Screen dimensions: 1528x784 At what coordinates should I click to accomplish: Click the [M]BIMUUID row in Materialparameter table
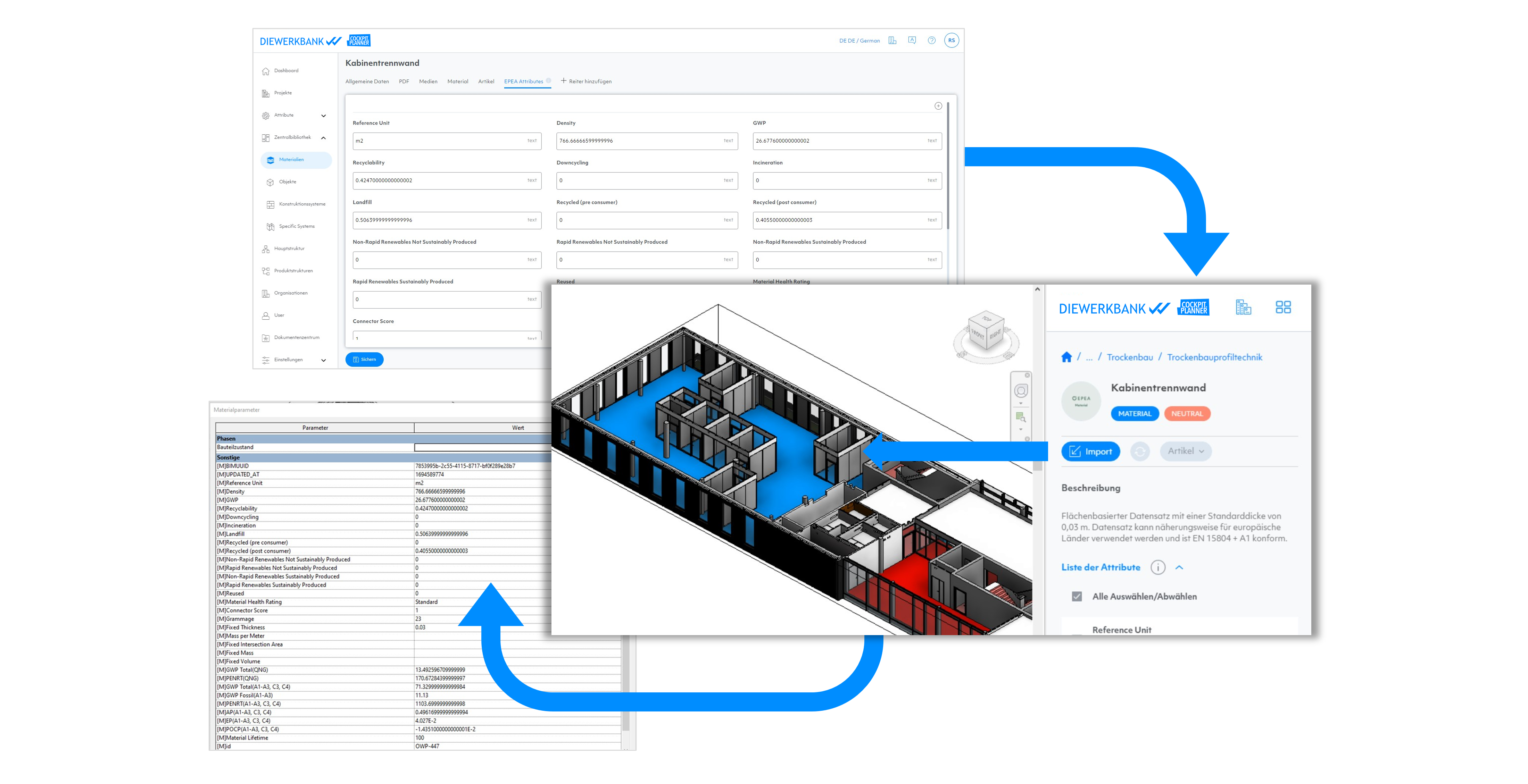[383, 466]
